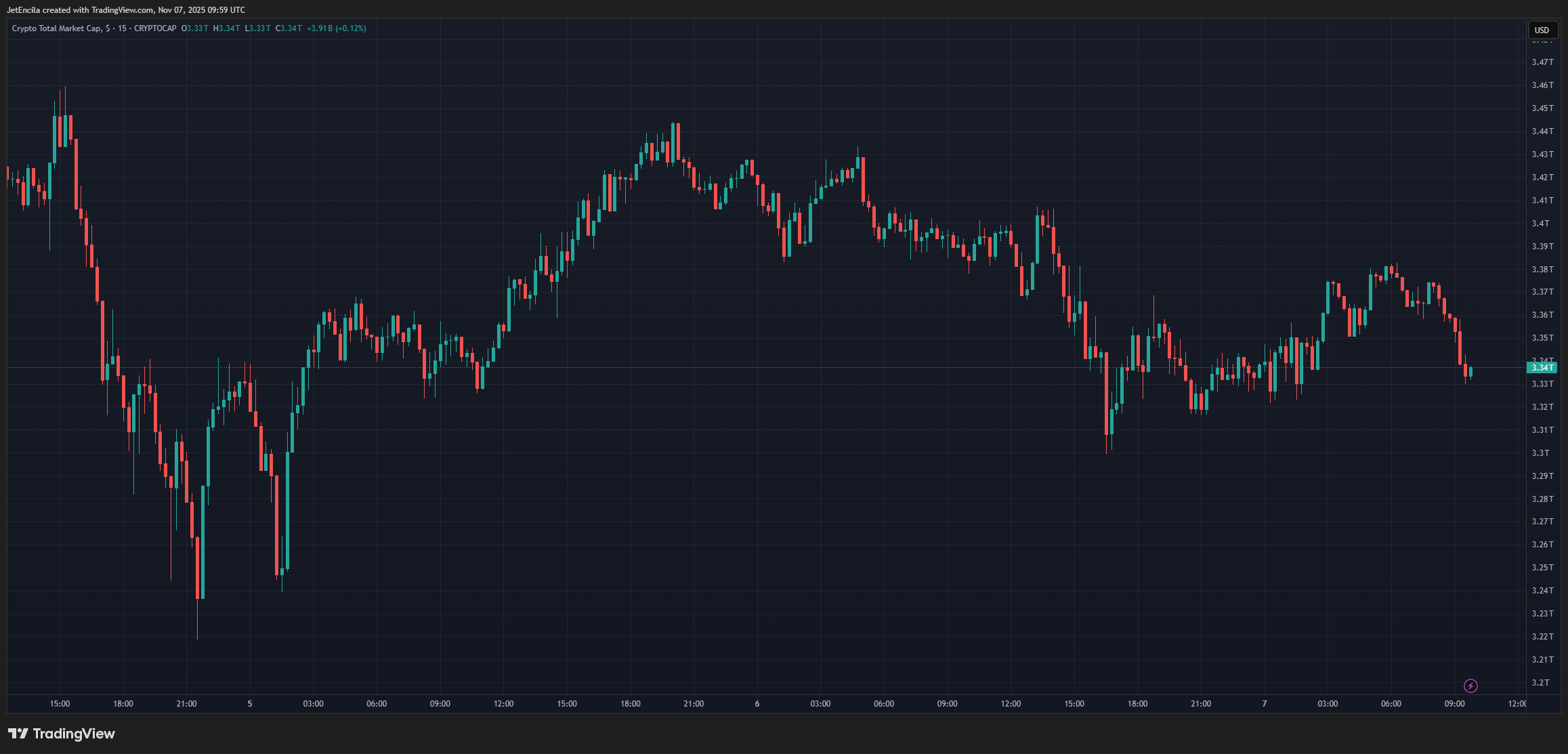Click the Close value C3.34T

click(289, 28)
